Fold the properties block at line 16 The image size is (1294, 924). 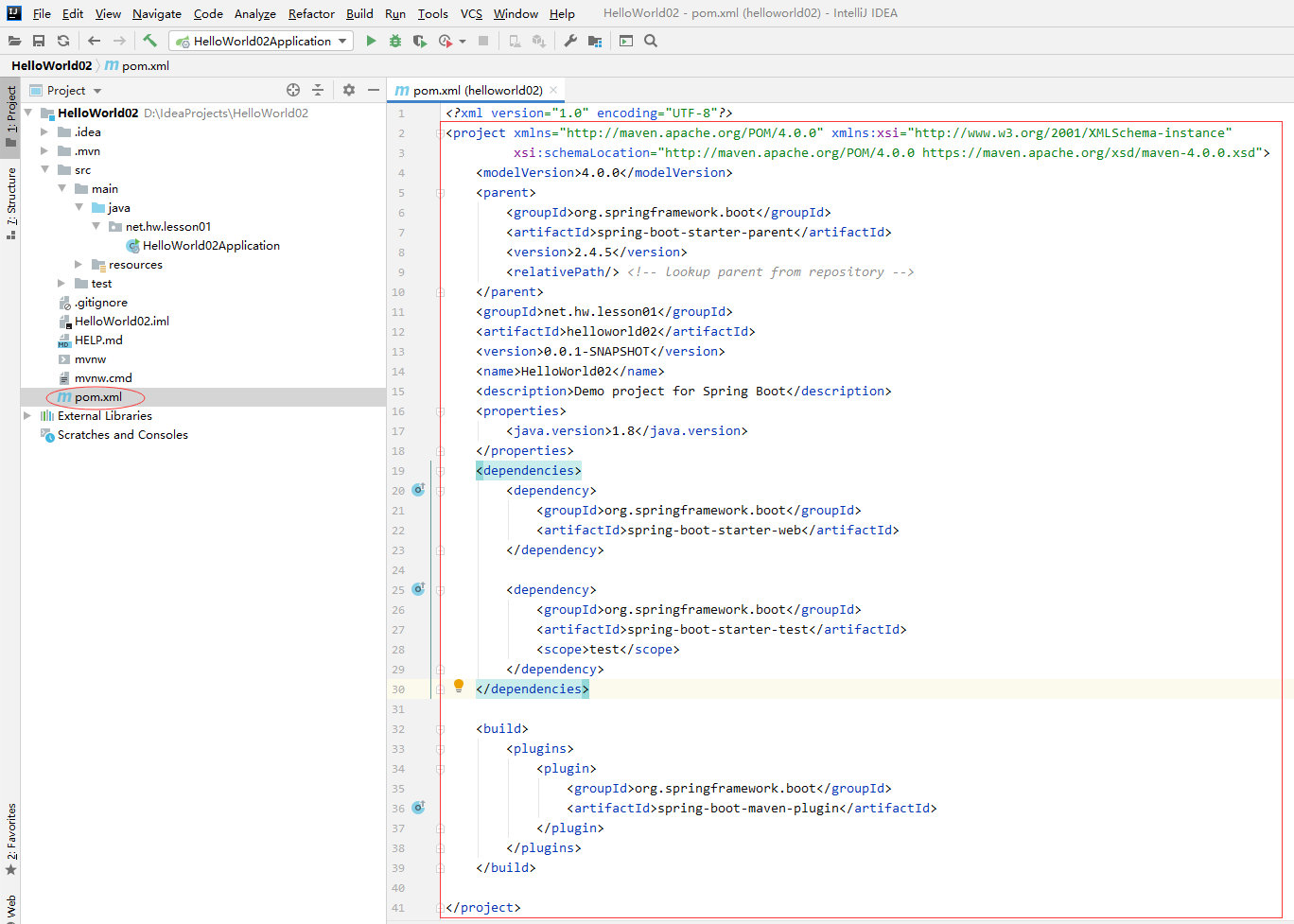[440, 411]
